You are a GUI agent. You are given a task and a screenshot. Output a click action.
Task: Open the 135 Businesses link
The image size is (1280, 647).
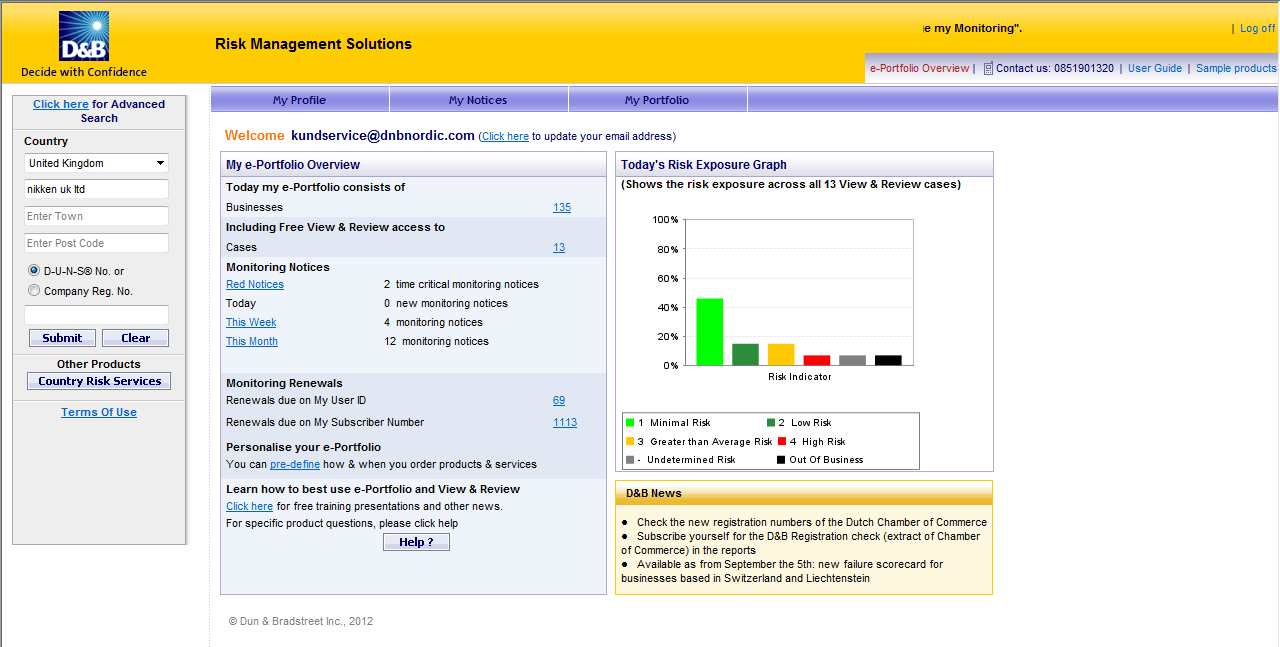point(562,207)
